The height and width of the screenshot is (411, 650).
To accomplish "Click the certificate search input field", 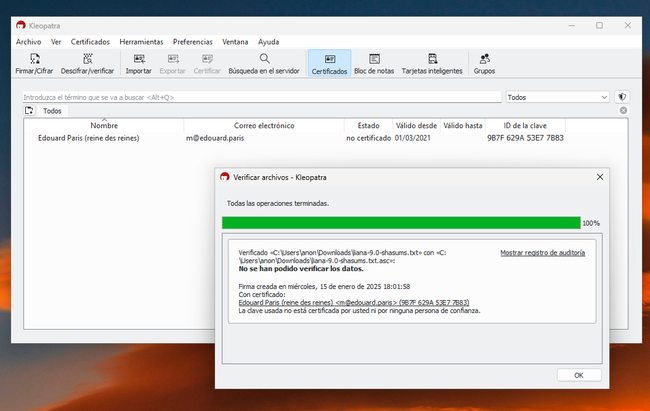I will click(x=260, y=97).
